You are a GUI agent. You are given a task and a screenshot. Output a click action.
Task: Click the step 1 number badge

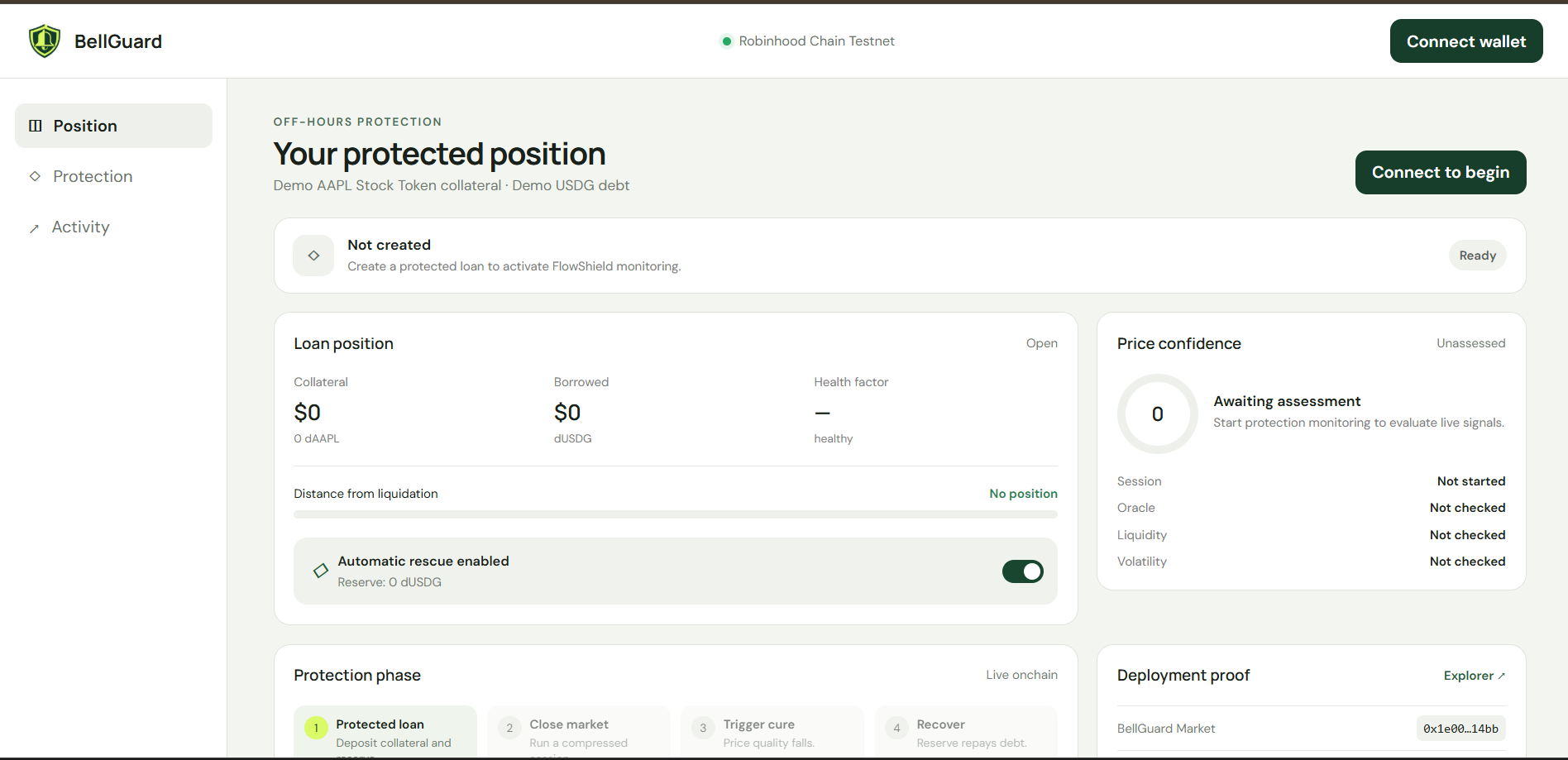tap(316, 728)
